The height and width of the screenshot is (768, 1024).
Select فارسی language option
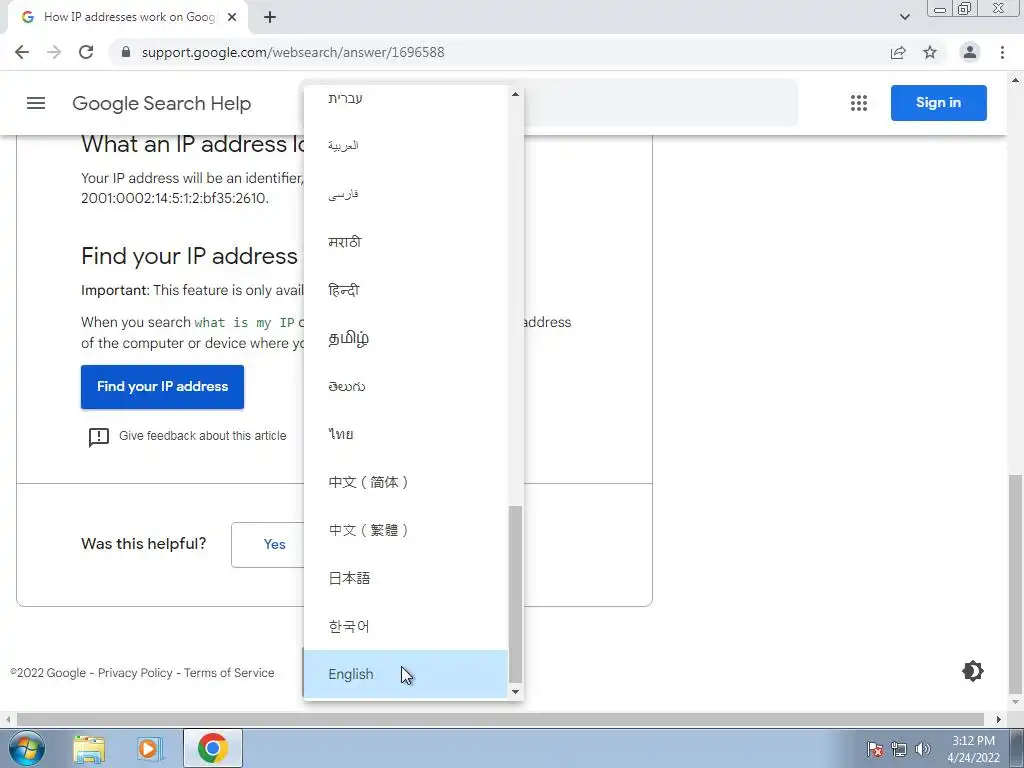tap(406, 194)
